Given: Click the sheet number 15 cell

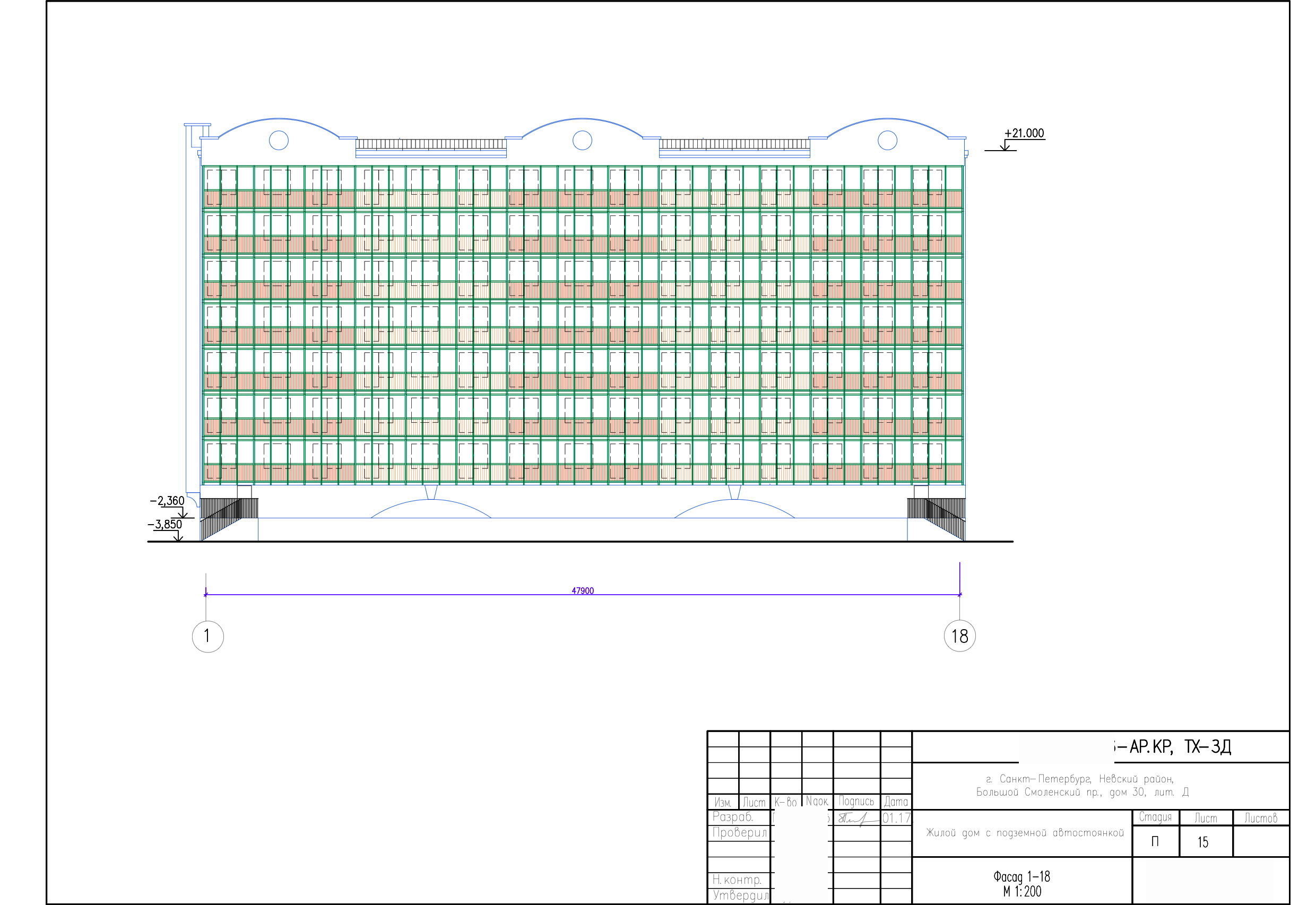Looking at the screenshot, I should pyautogui.click(x=1202, y=842).
